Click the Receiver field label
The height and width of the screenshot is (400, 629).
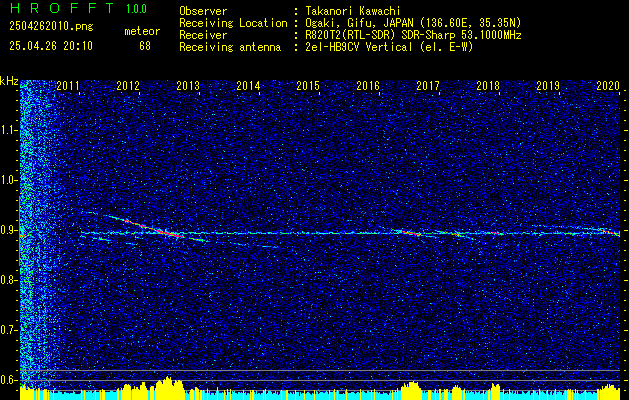click(x=203, y=35)
